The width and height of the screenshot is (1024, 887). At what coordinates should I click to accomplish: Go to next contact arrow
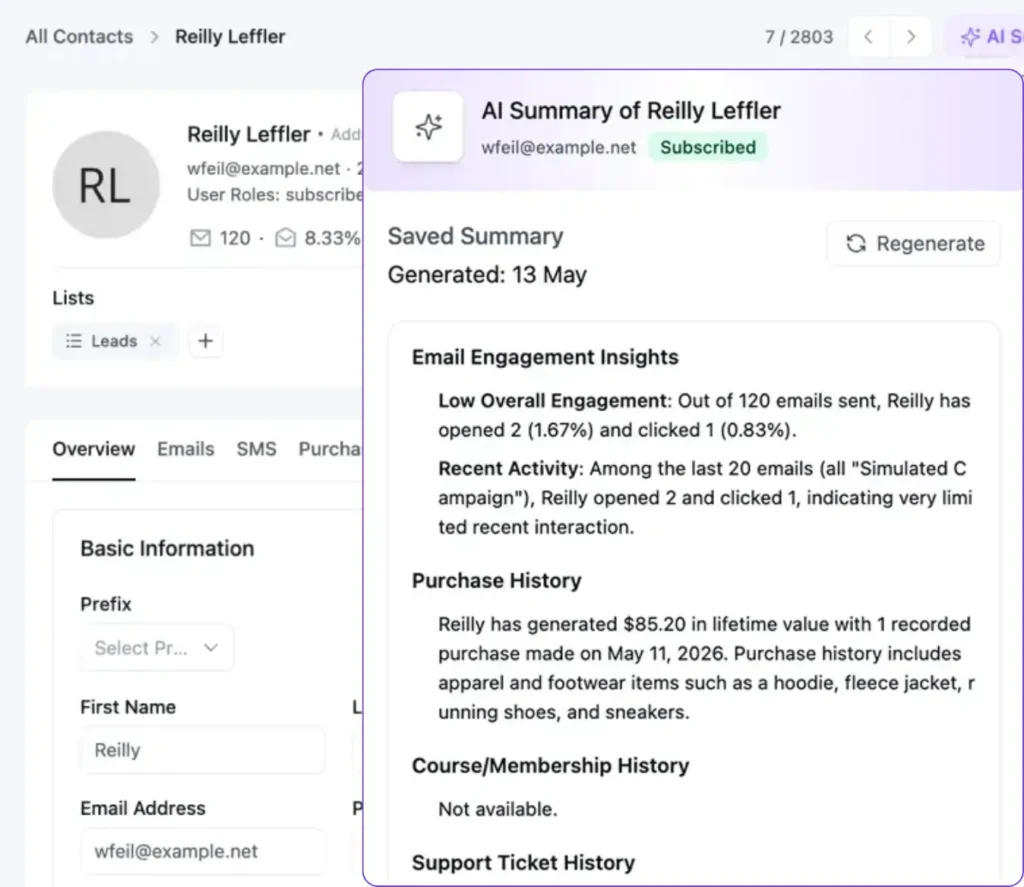910,37
